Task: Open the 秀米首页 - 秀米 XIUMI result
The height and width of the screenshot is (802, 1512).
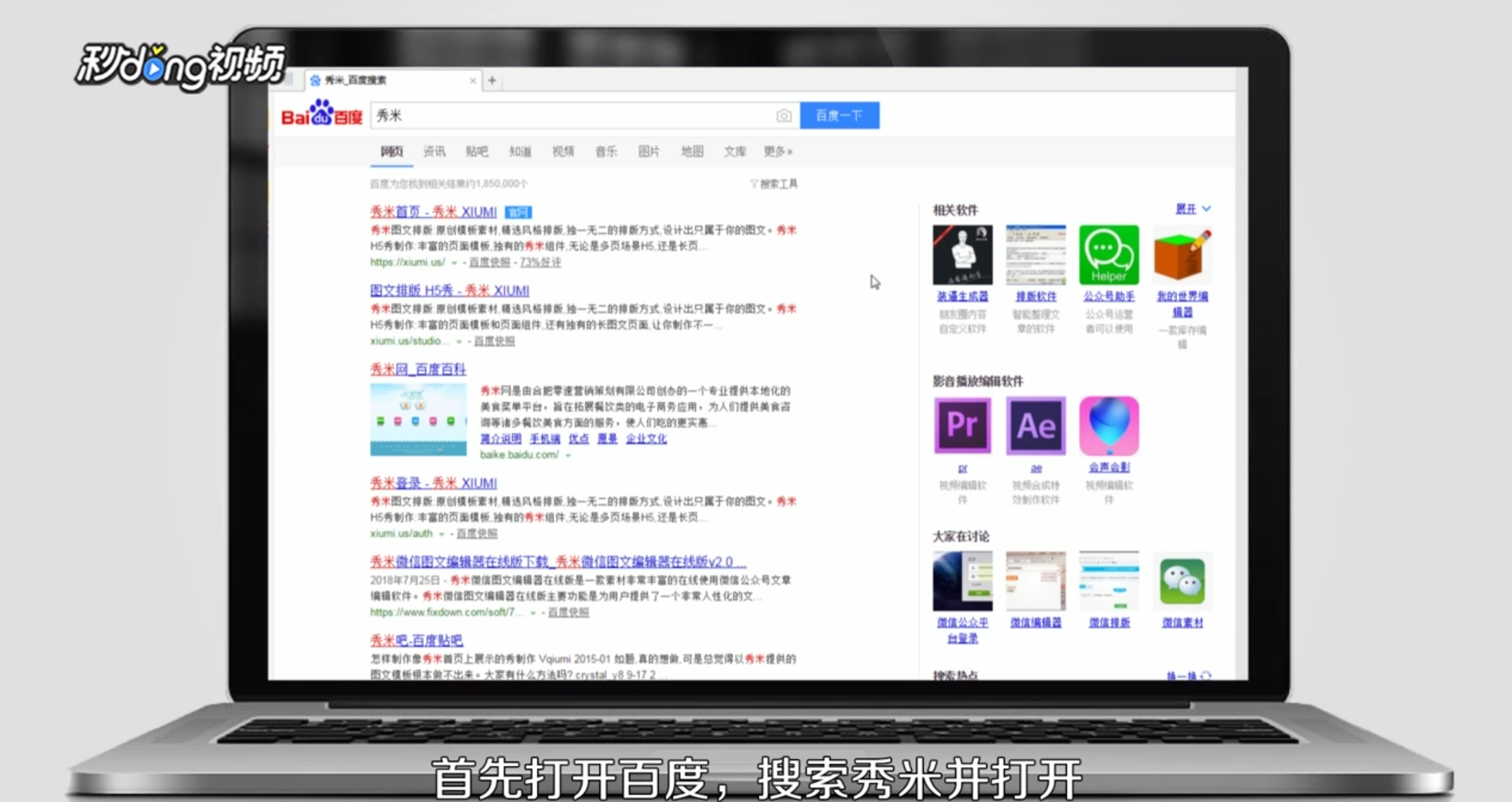Action: pos(433,212)
